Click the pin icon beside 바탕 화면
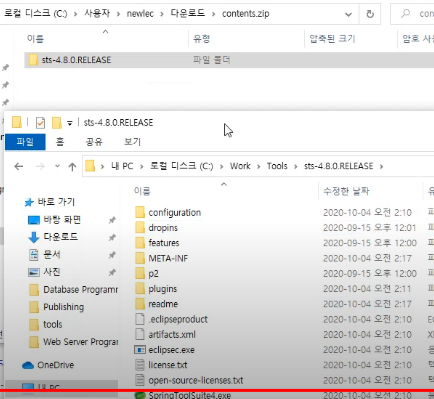 tap(112, 220)
